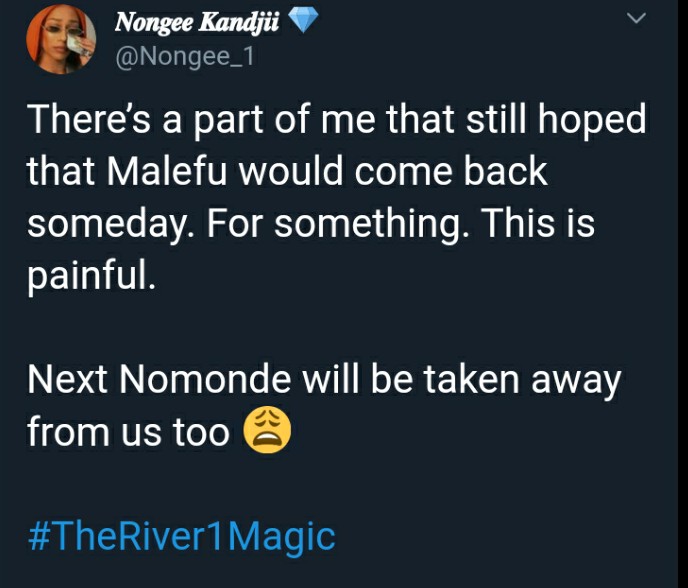Click the weary face emoji
The width and height of the screenshot is (688, 588).
click(267, 431)
